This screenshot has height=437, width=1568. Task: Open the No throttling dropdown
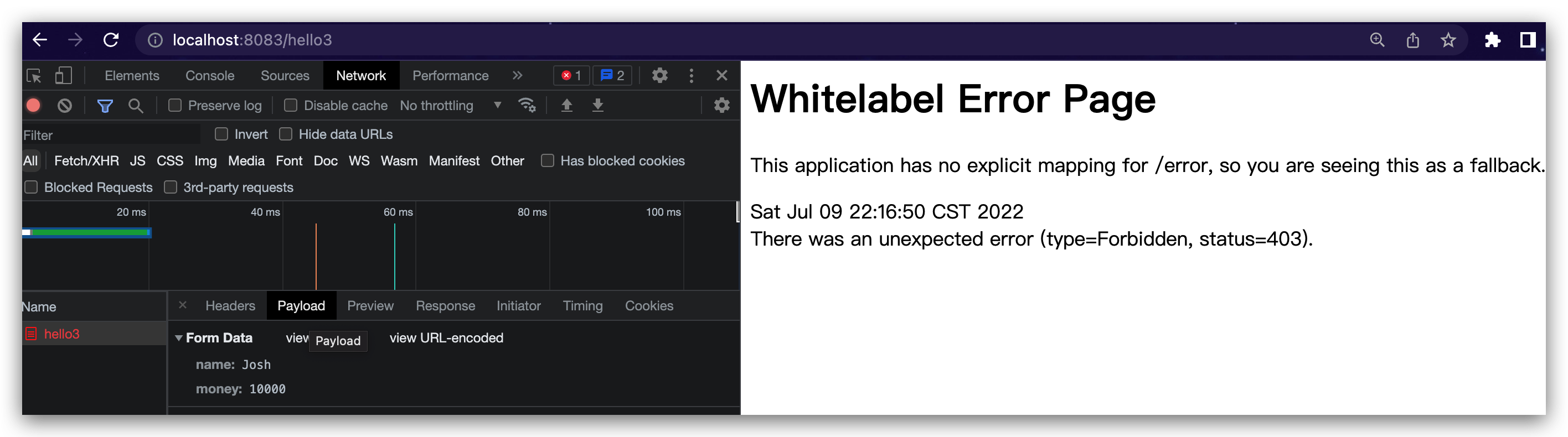click(451, 106)
